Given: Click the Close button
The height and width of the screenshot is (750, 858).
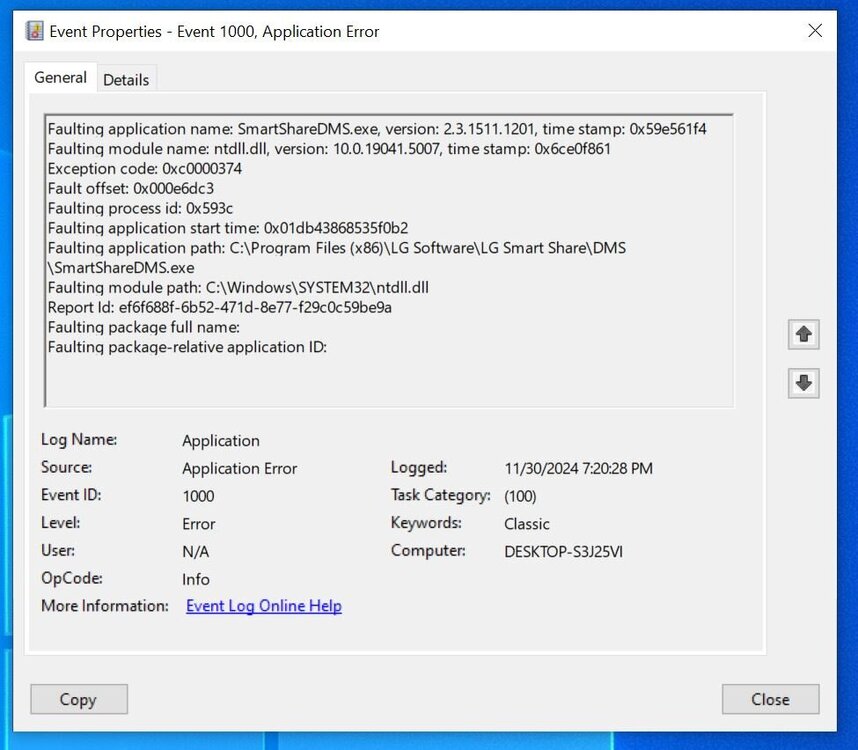Looking at the screenshot, I should tap(770, 699).
